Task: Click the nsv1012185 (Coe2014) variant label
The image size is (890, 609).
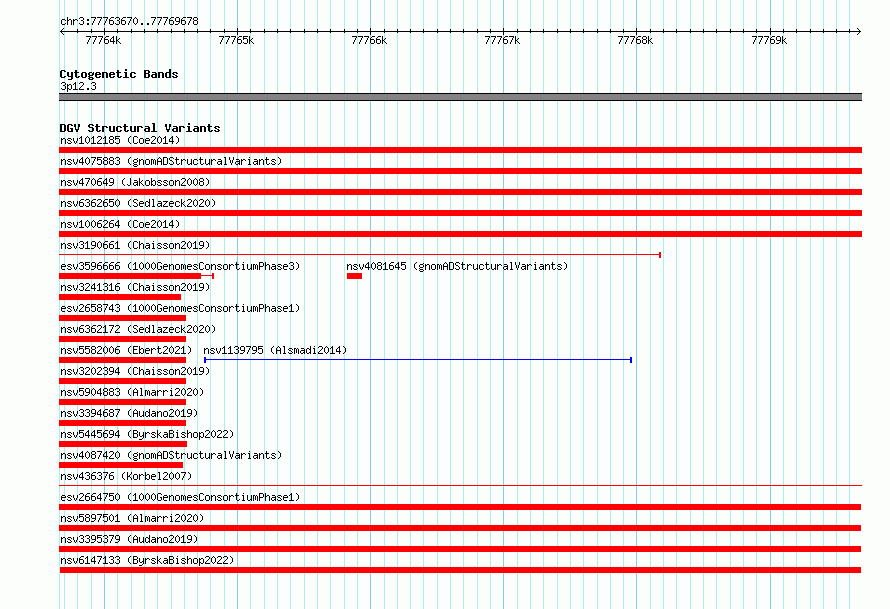Action: [x=120, y=140]
